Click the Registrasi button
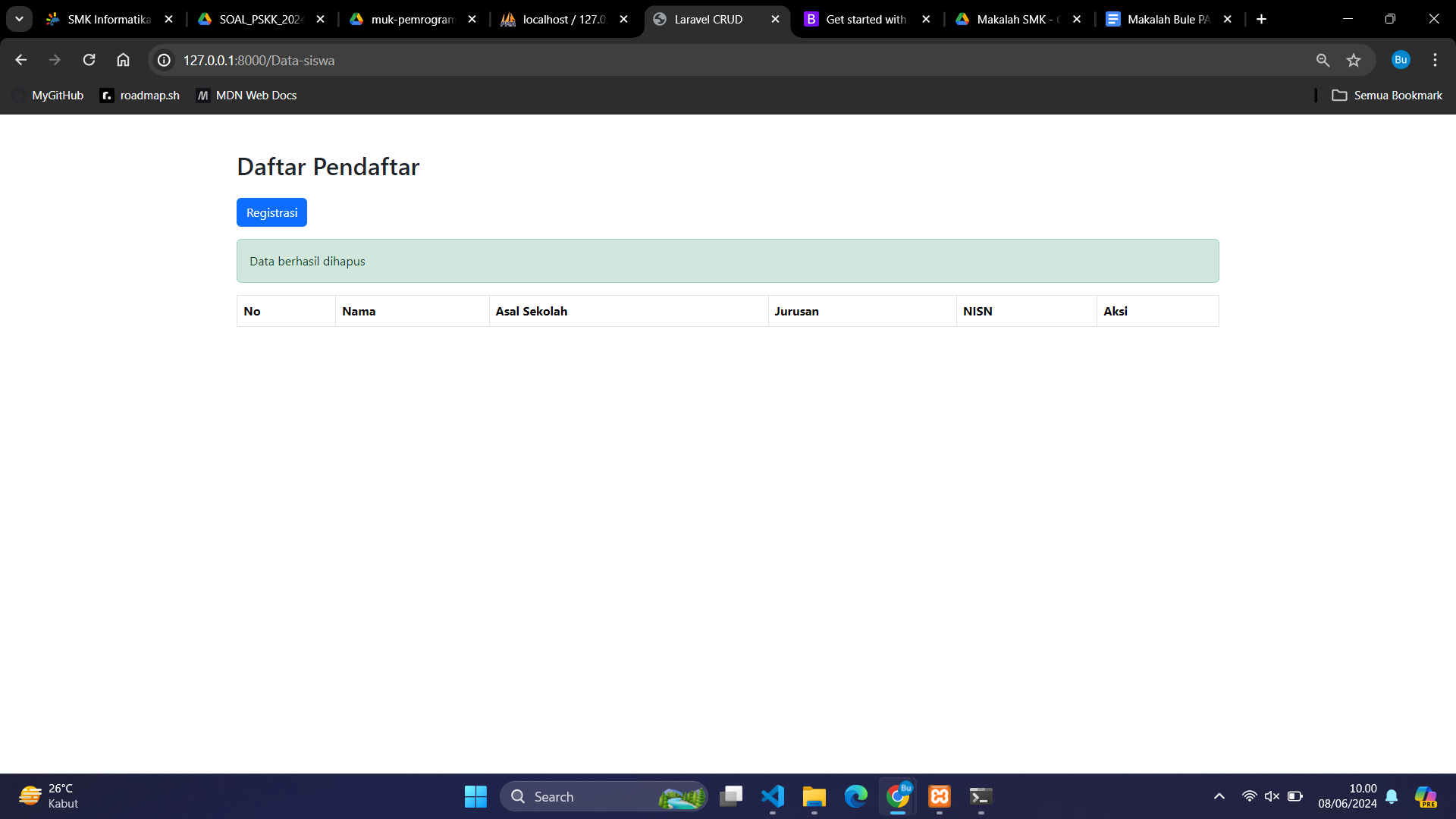The height and width of the screenshot is (819, 1456). [x=271, y=212]
